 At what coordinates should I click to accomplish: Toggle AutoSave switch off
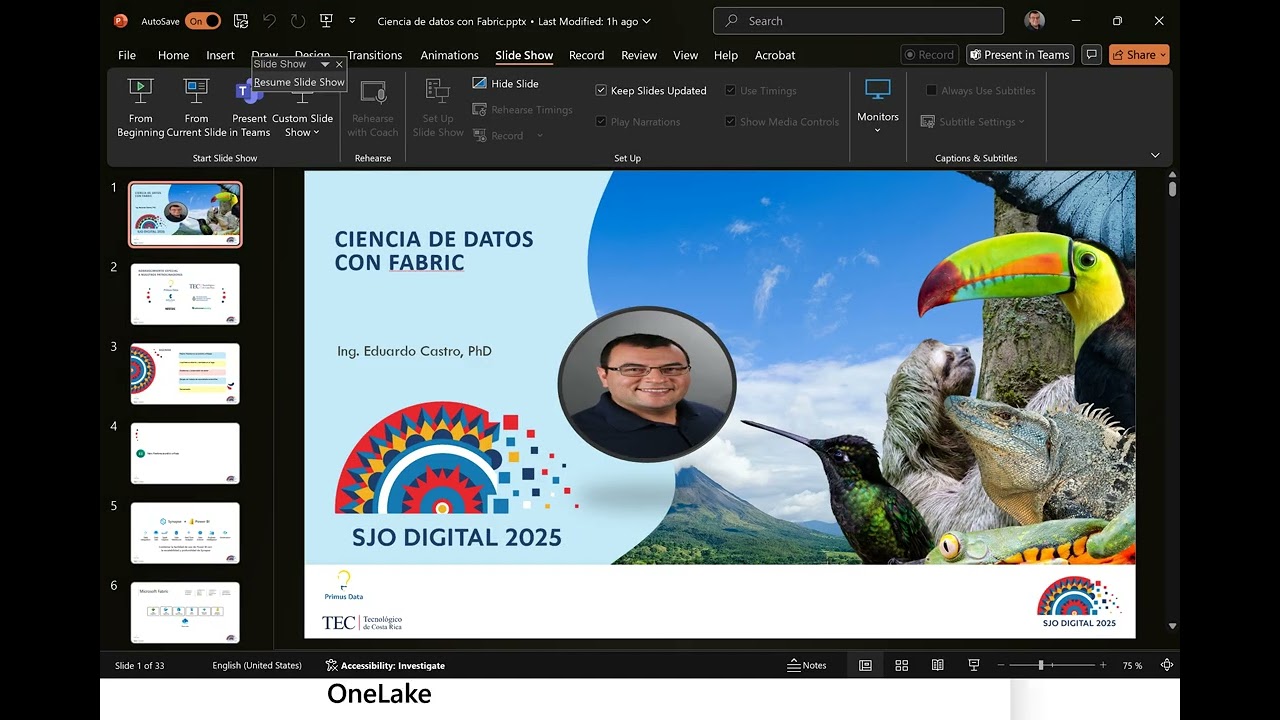[203, 21]
